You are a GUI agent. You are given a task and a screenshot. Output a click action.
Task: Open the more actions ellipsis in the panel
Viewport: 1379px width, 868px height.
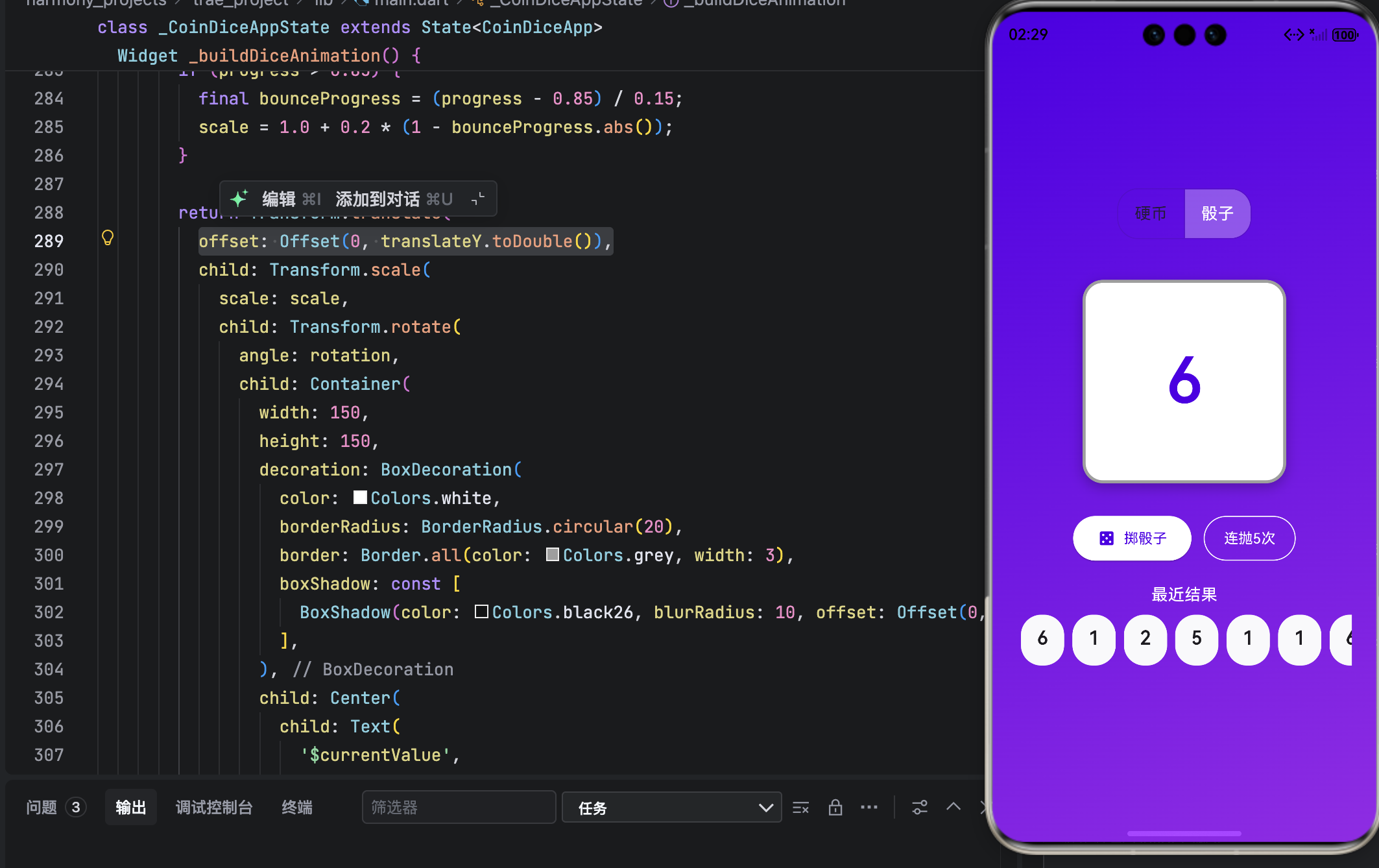click(869, 808)
